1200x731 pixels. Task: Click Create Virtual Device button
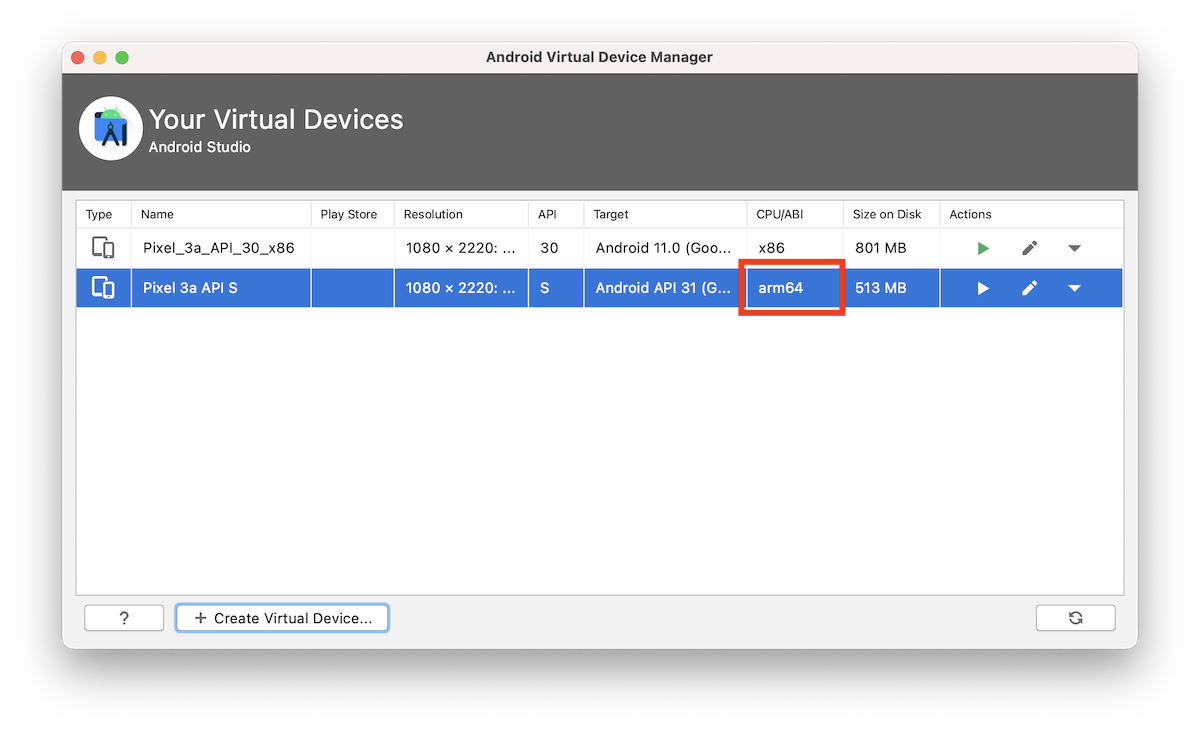[x=282, y=618]
